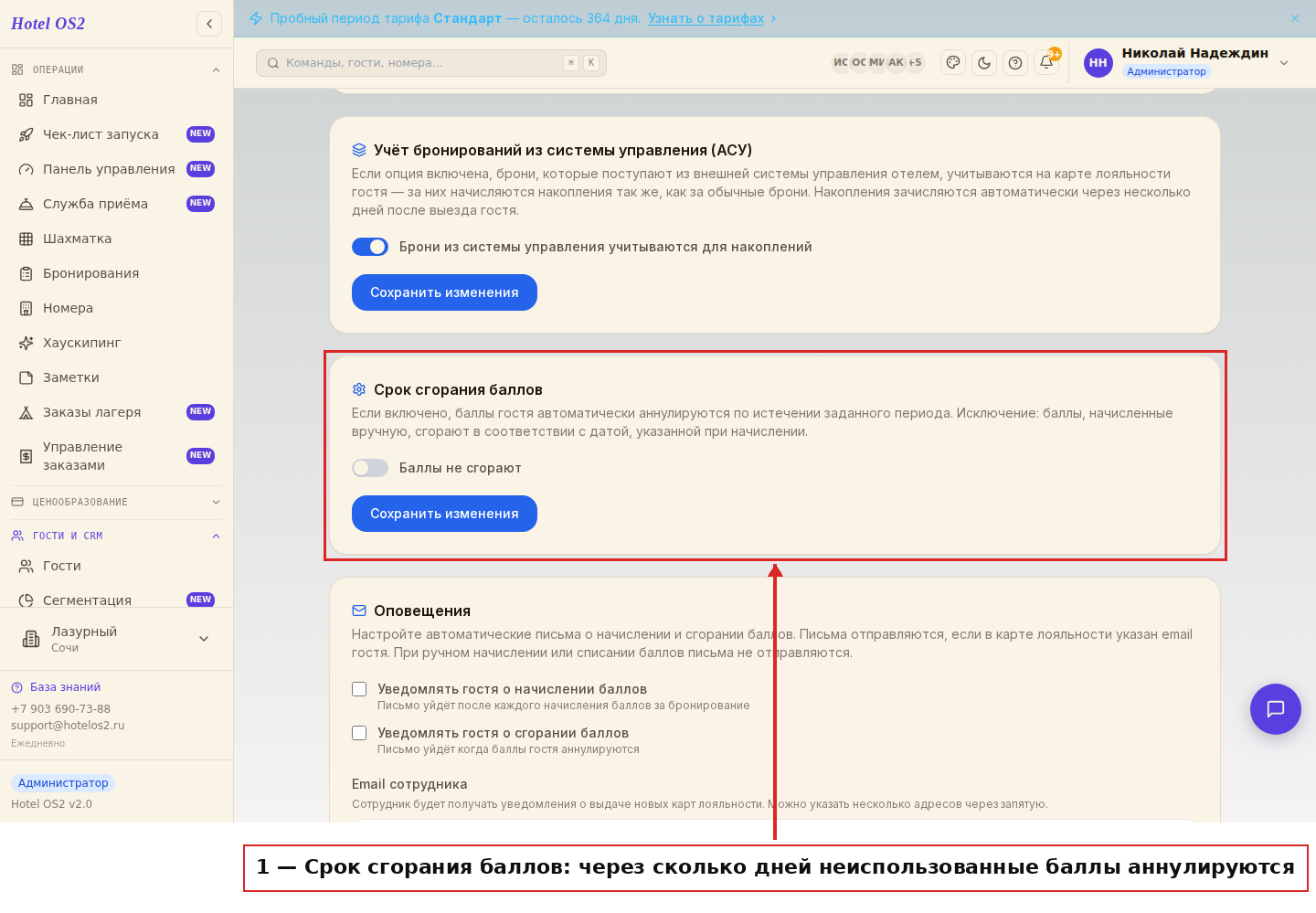Show the +5 more users badge
The width and height of the screenshot is (1316, 913).
(915, 63)
